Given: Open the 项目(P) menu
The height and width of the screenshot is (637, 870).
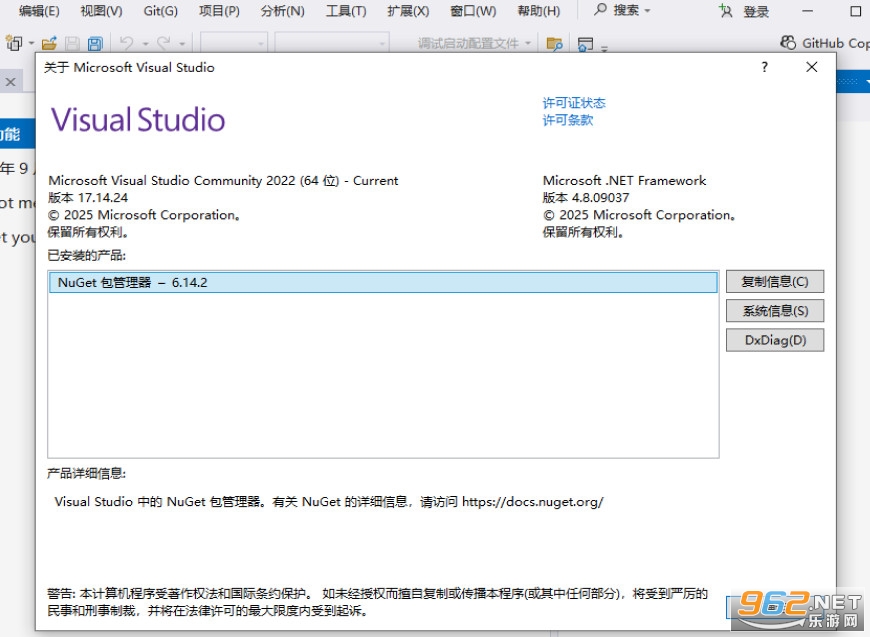Looking at the screenshot, I should tap(219, 11).
